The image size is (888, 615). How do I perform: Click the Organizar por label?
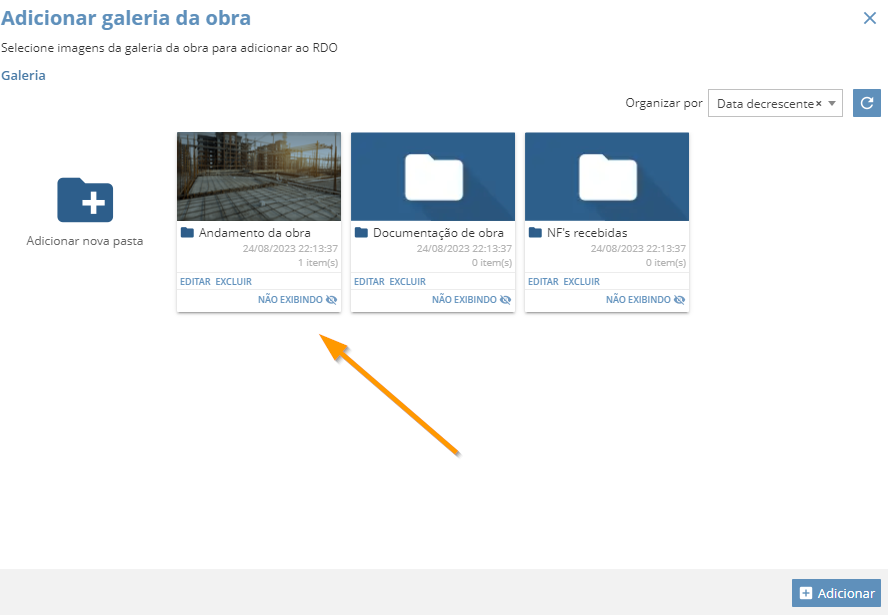pos(664,103)
